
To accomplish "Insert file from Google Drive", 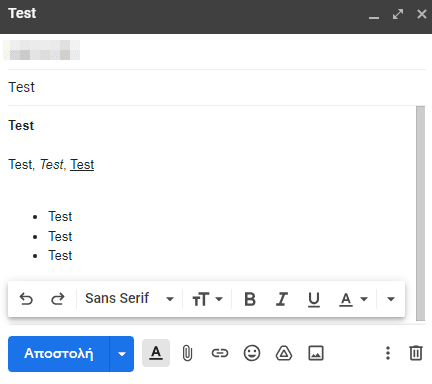I will pos(284,353).
